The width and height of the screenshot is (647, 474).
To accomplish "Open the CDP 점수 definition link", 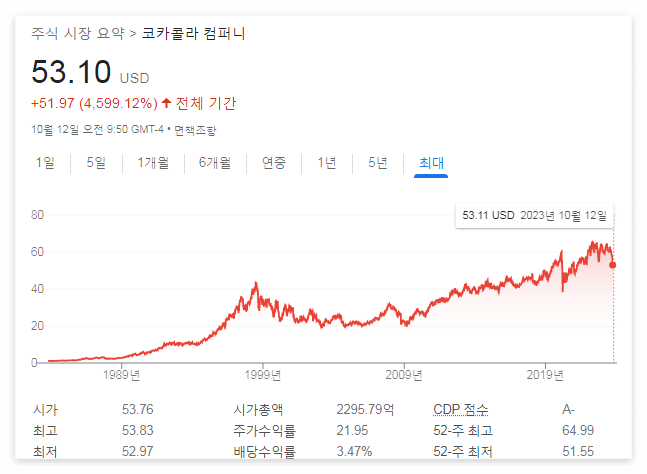I will [x=460, y=409].
